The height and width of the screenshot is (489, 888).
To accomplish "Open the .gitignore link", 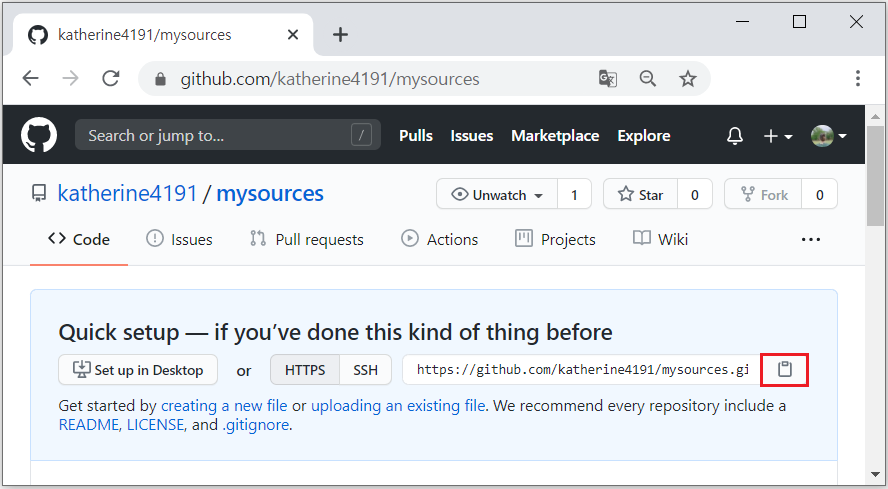I will 255,425.
